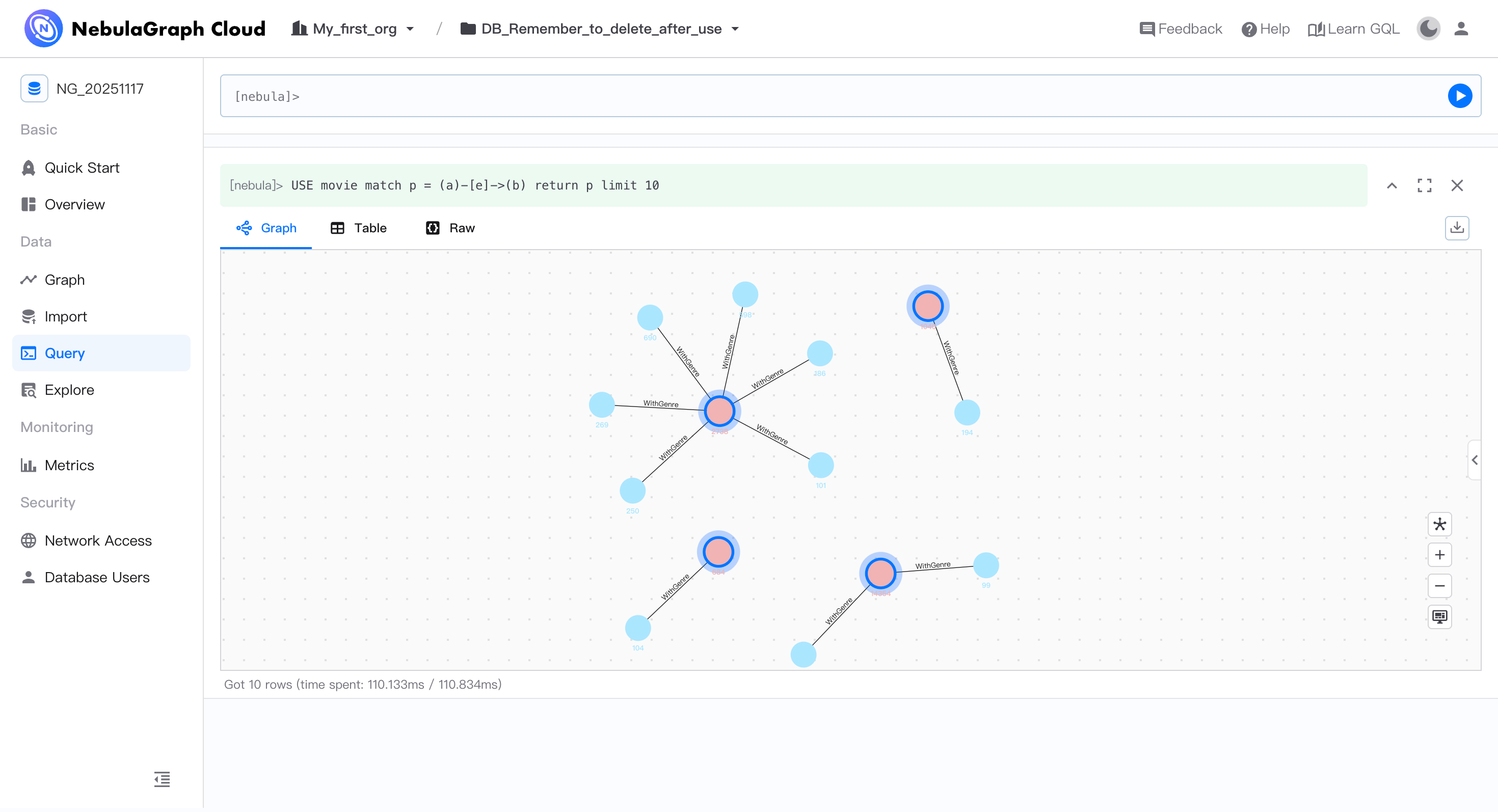Zoom in the graph canvas
Image resolution: width=1498 pixels, height=812 pixels.
(x=1439, y=555)
